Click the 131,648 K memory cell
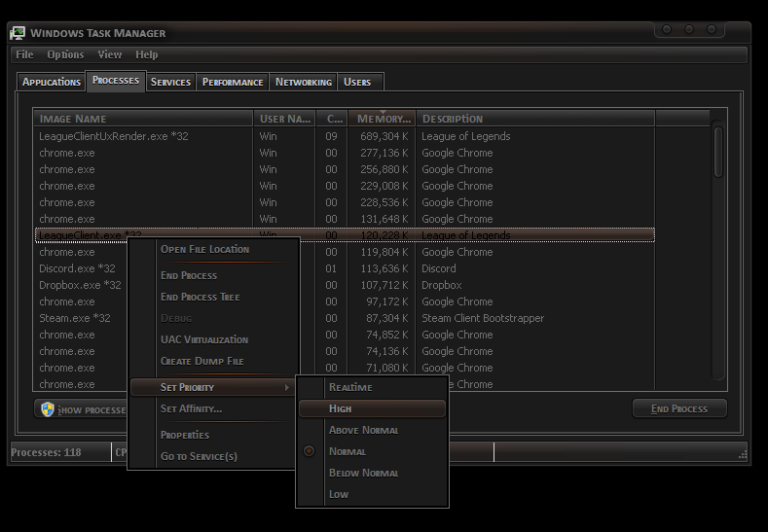The width and height of the screenshot is (768, 532). 384,219
